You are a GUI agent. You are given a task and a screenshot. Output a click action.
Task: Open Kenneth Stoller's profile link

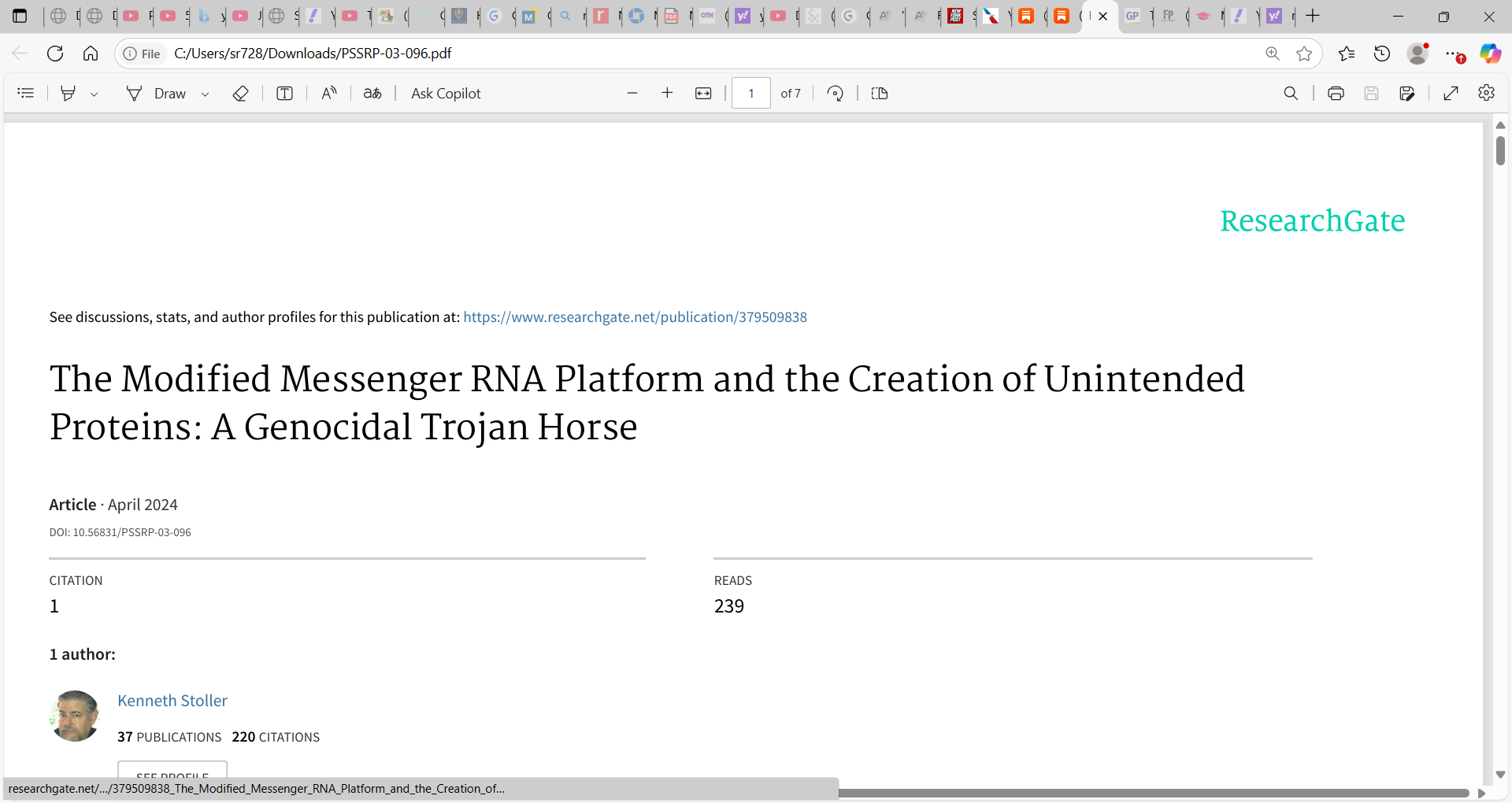pyautogui.click(x=172, y=701)
